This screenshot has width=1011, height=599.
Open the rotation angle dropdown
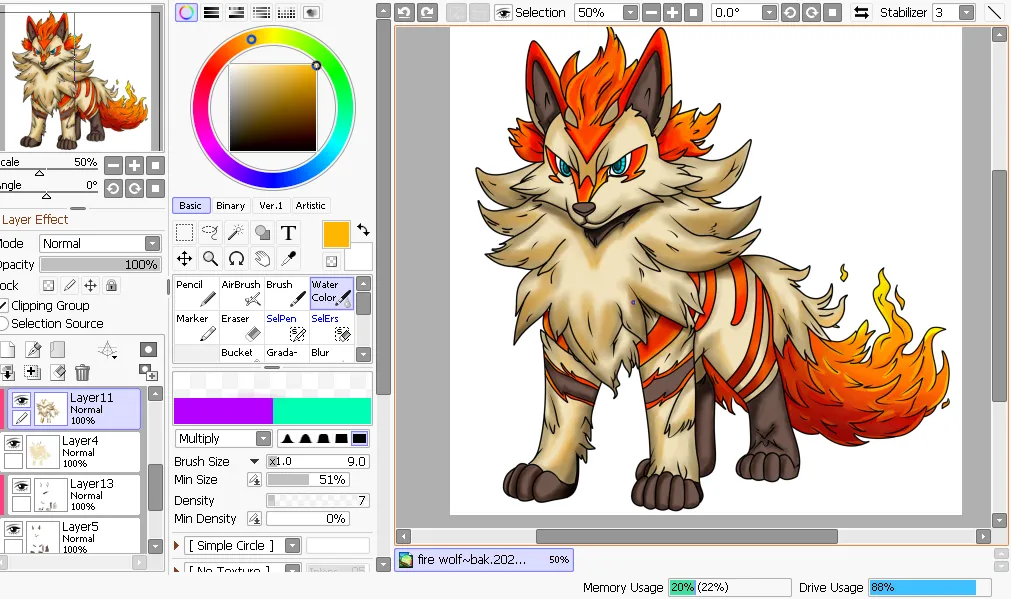(x=769, y=12)
